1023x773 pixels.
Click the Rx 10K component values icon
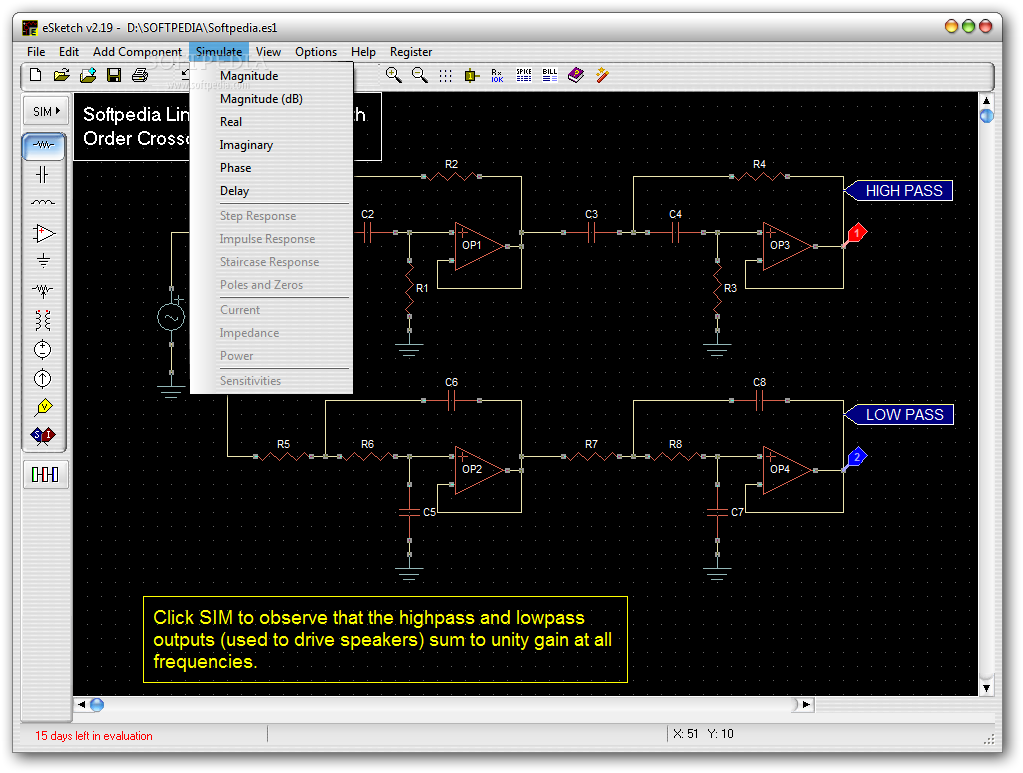click(x=497, y=76)
